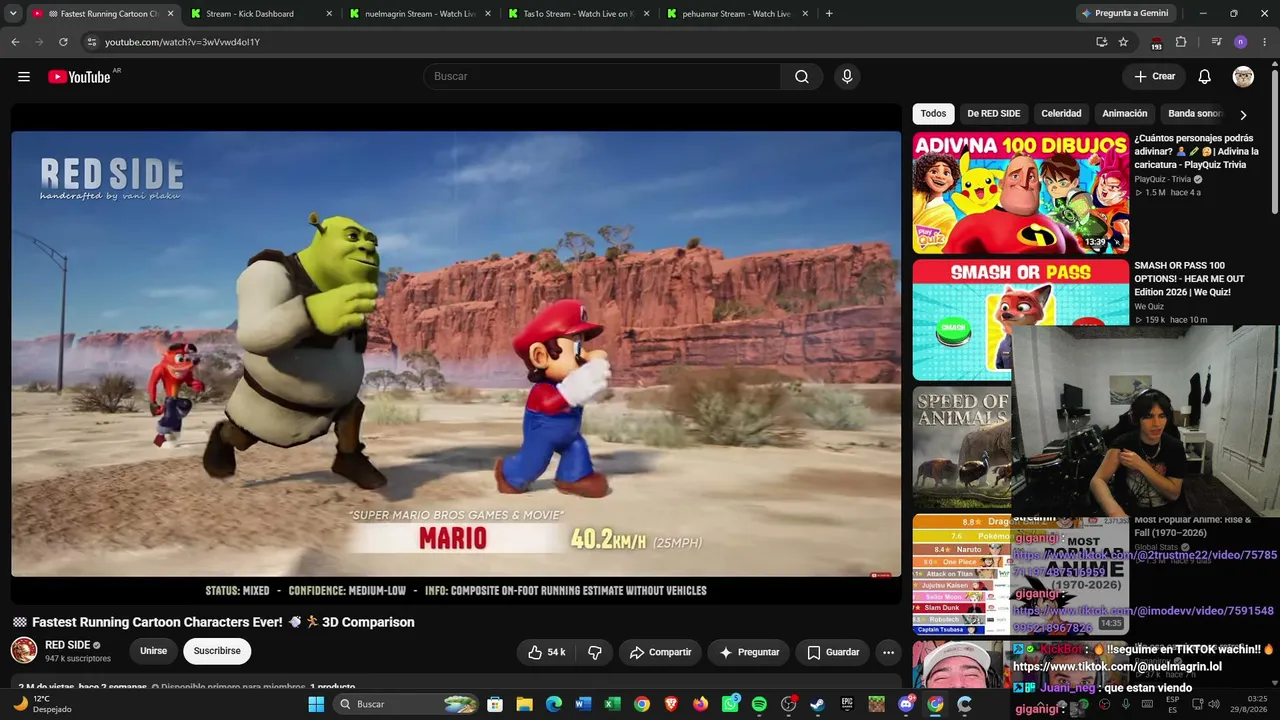The image size is (1280, 720).
Task: Select the 'Todos' filter chip
Action: point(933,114)
